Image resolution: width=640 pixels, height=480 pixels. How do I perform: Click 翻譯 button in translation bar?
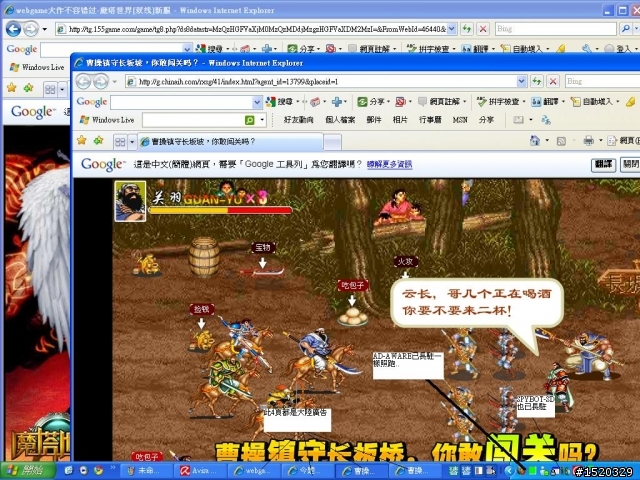(x=603, y=164)
